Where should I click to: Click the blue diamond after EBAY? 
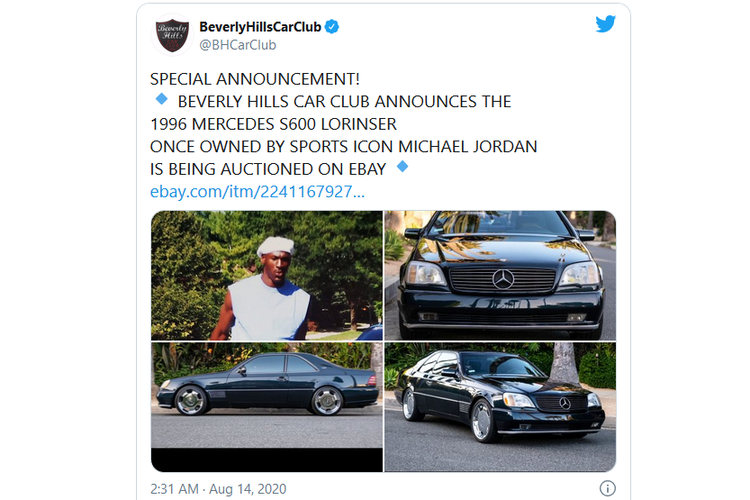coord(403,167)
